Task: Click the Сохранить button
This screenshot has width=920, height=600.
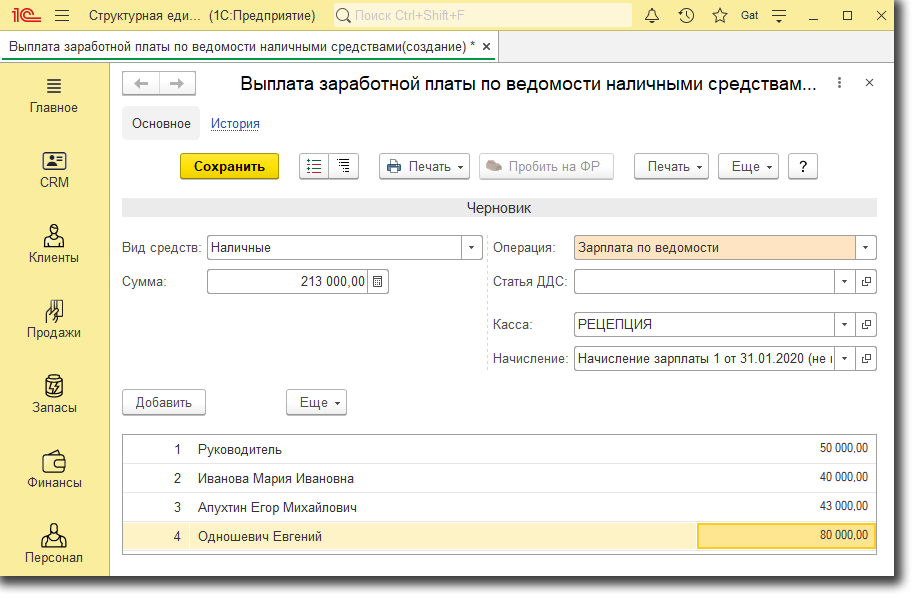Action: tap(229, 167)
